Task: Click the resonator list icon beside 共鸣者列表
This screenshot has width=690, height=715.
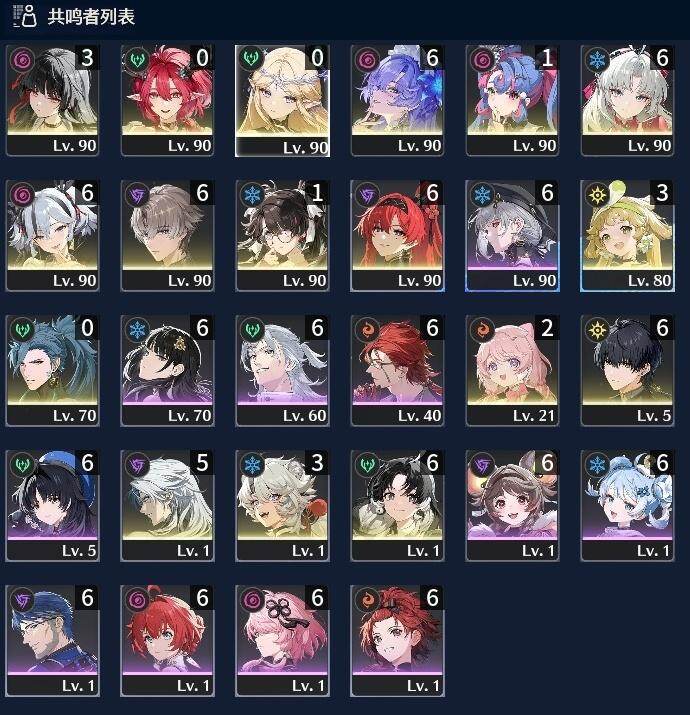Action: [25, 16]
